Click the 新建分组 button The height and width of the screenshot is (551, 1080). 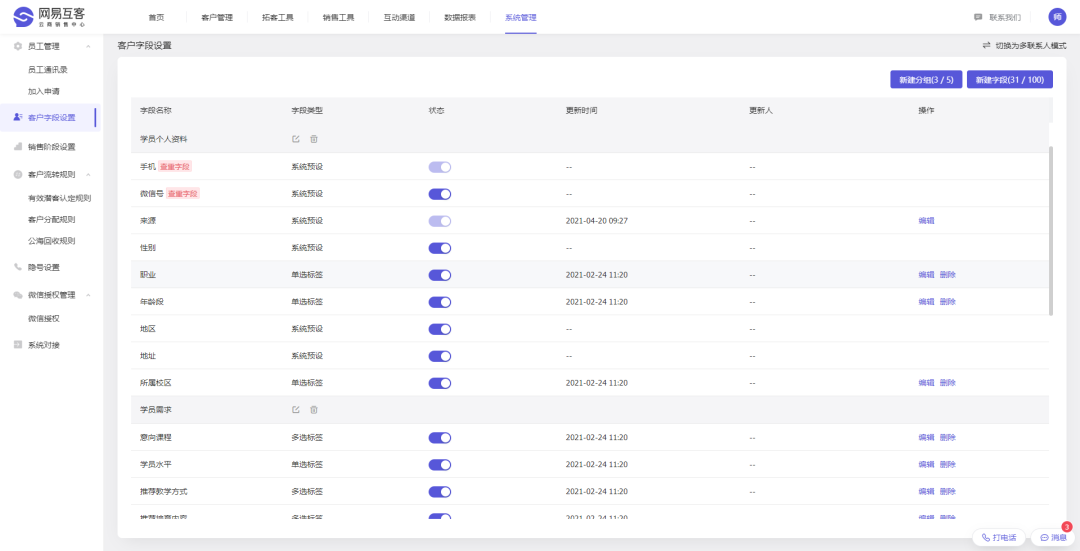(x=925, y=80)
